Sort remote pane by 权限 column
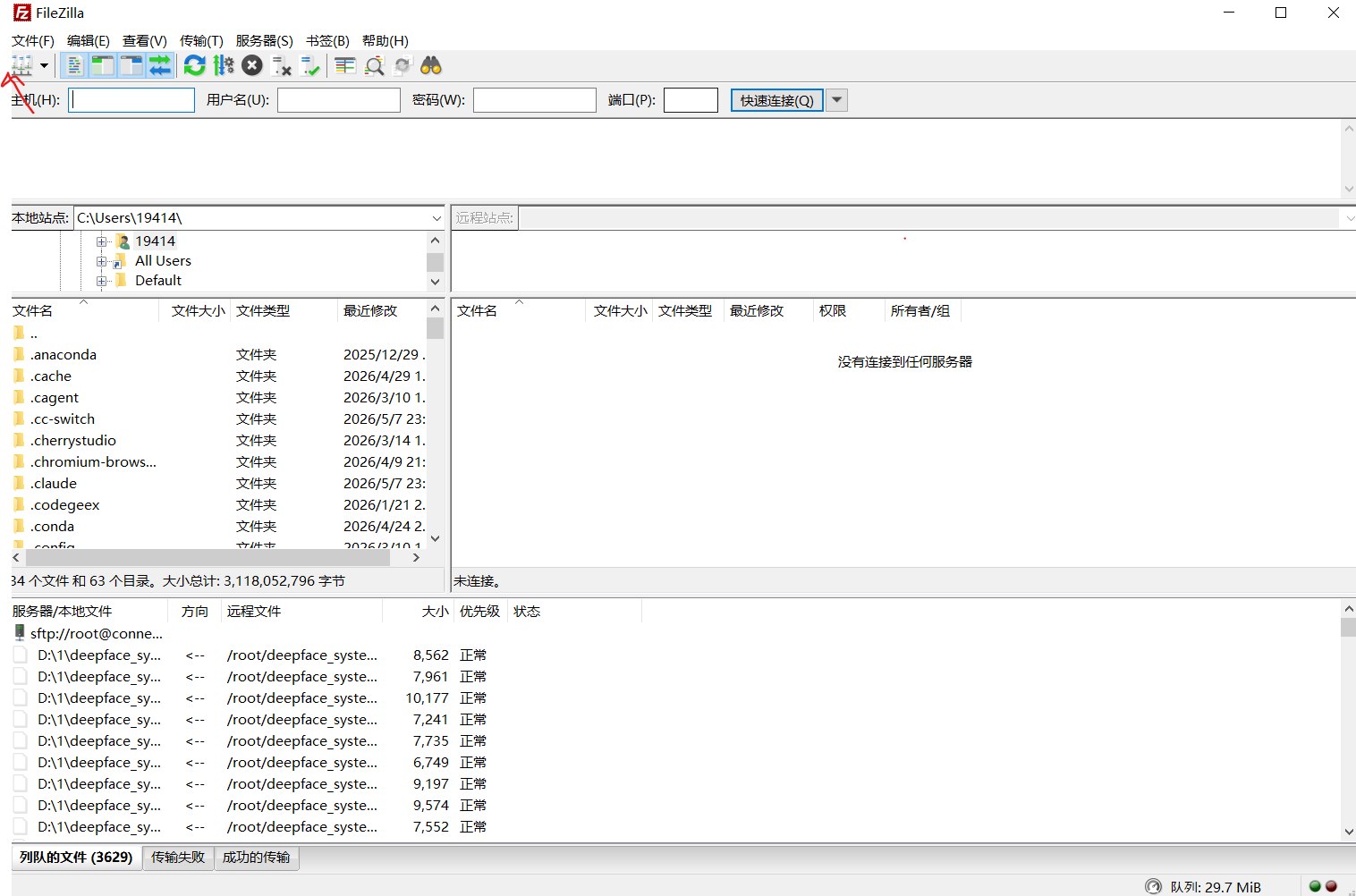The height and width of the screenshot is (896, 1356). tap(848, 310)
